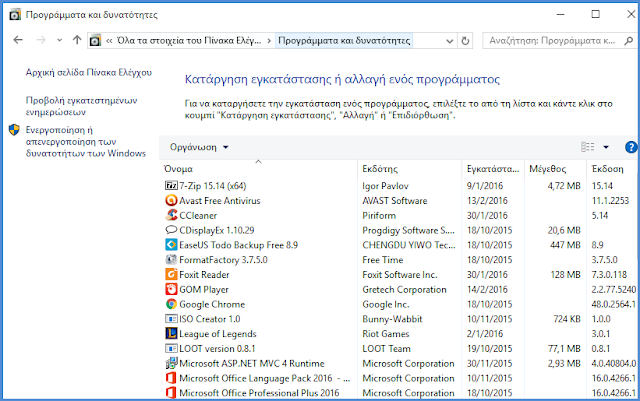Open Αρχική σελίδα Πίνακα Ελέγχου link

point(89,73)
